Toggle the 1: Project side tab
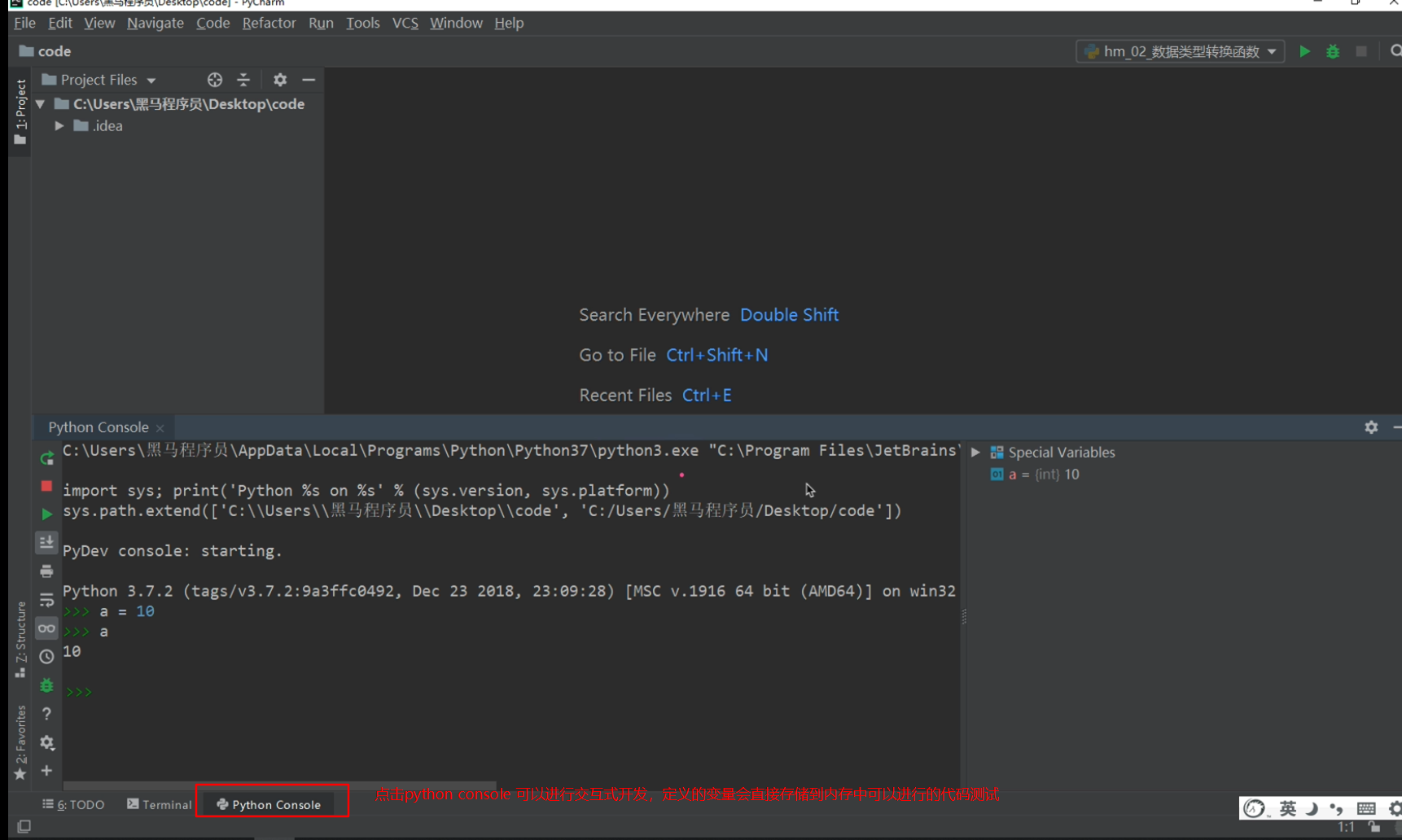1402x840 pixels. click(20, 112)
